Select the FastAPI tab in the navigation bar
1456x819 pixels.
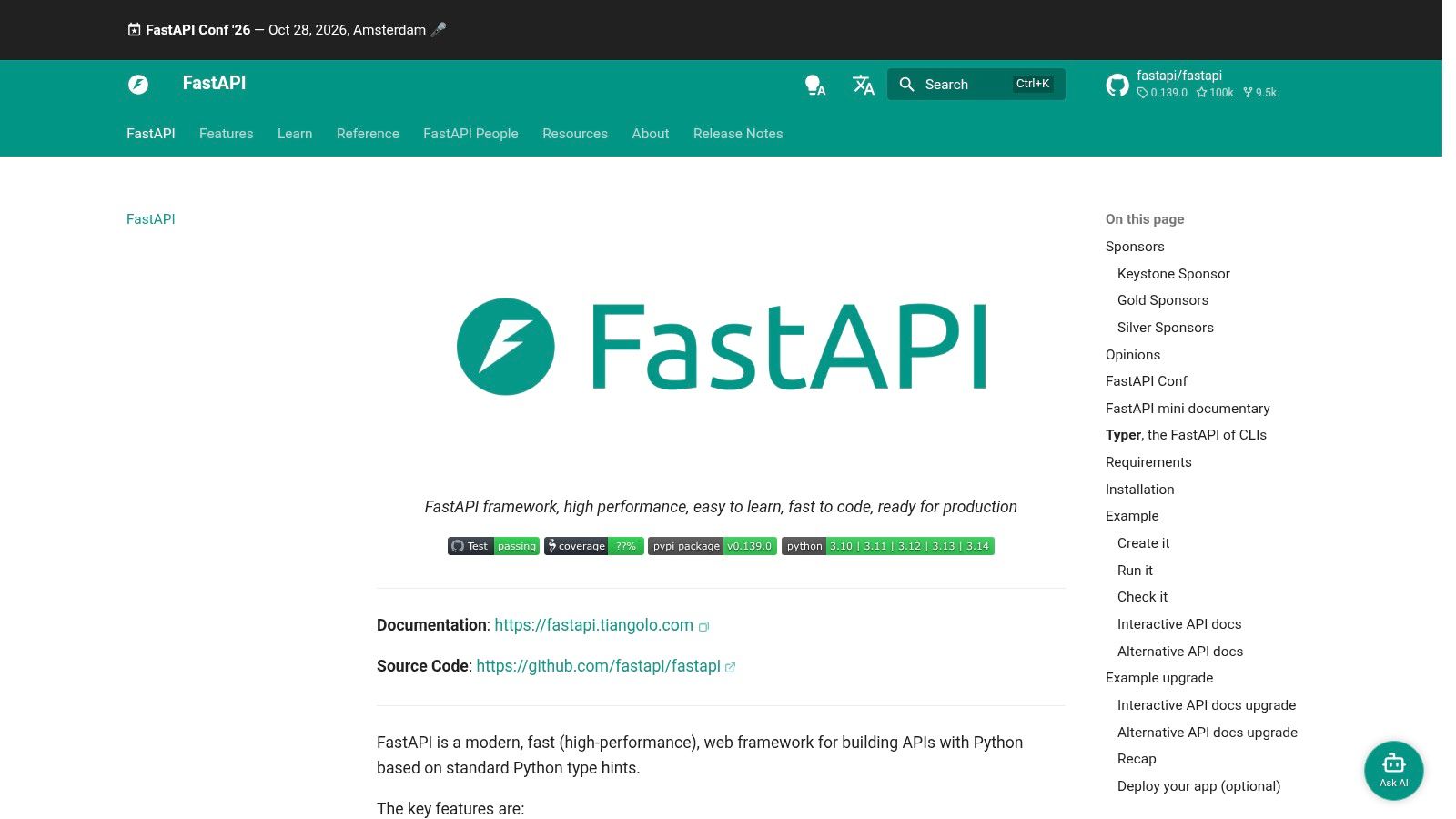(x=151, y=134)
